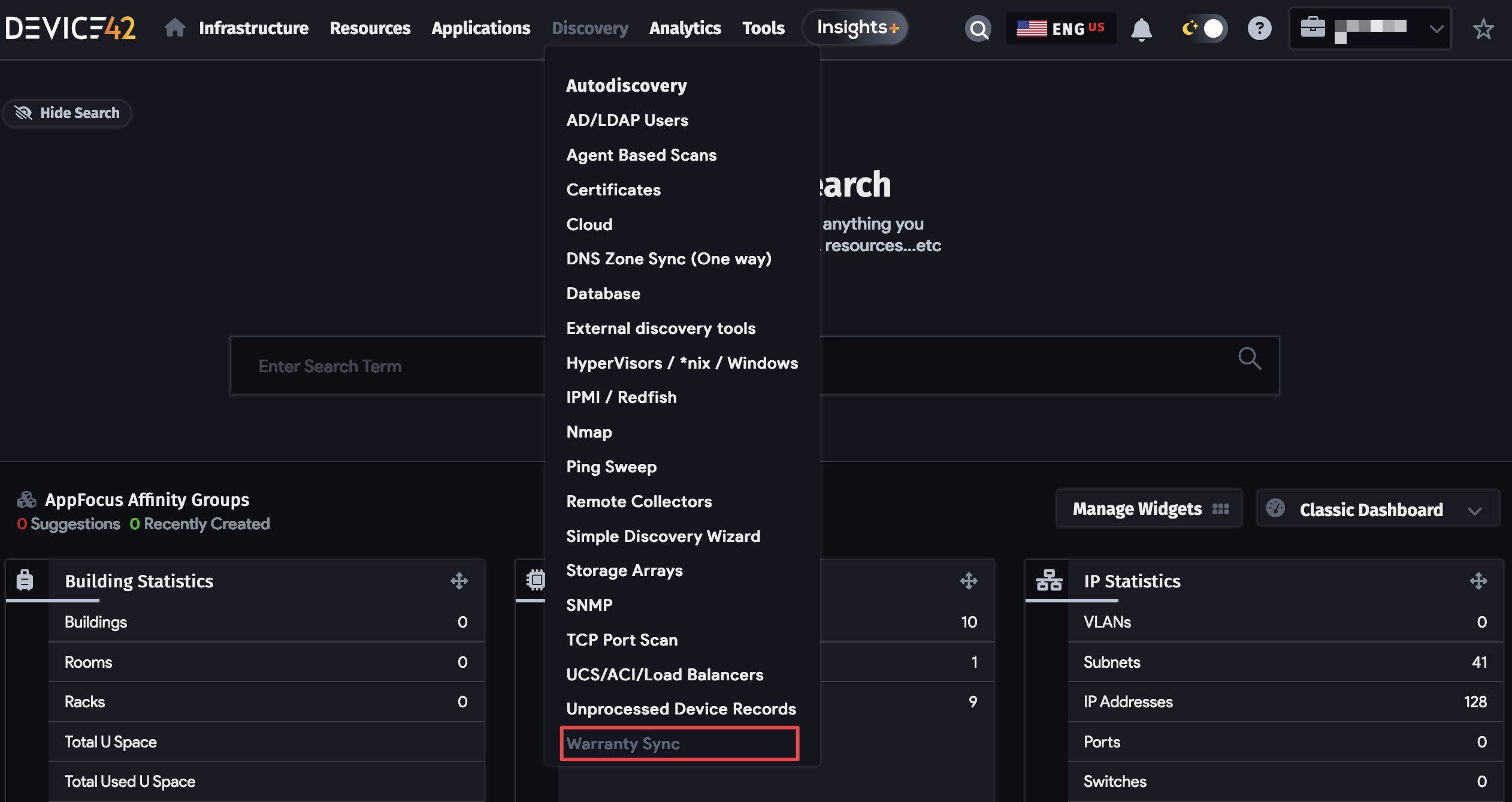Click Hide Search visibility toggle
1512x802 pixels.
point(67,113)
